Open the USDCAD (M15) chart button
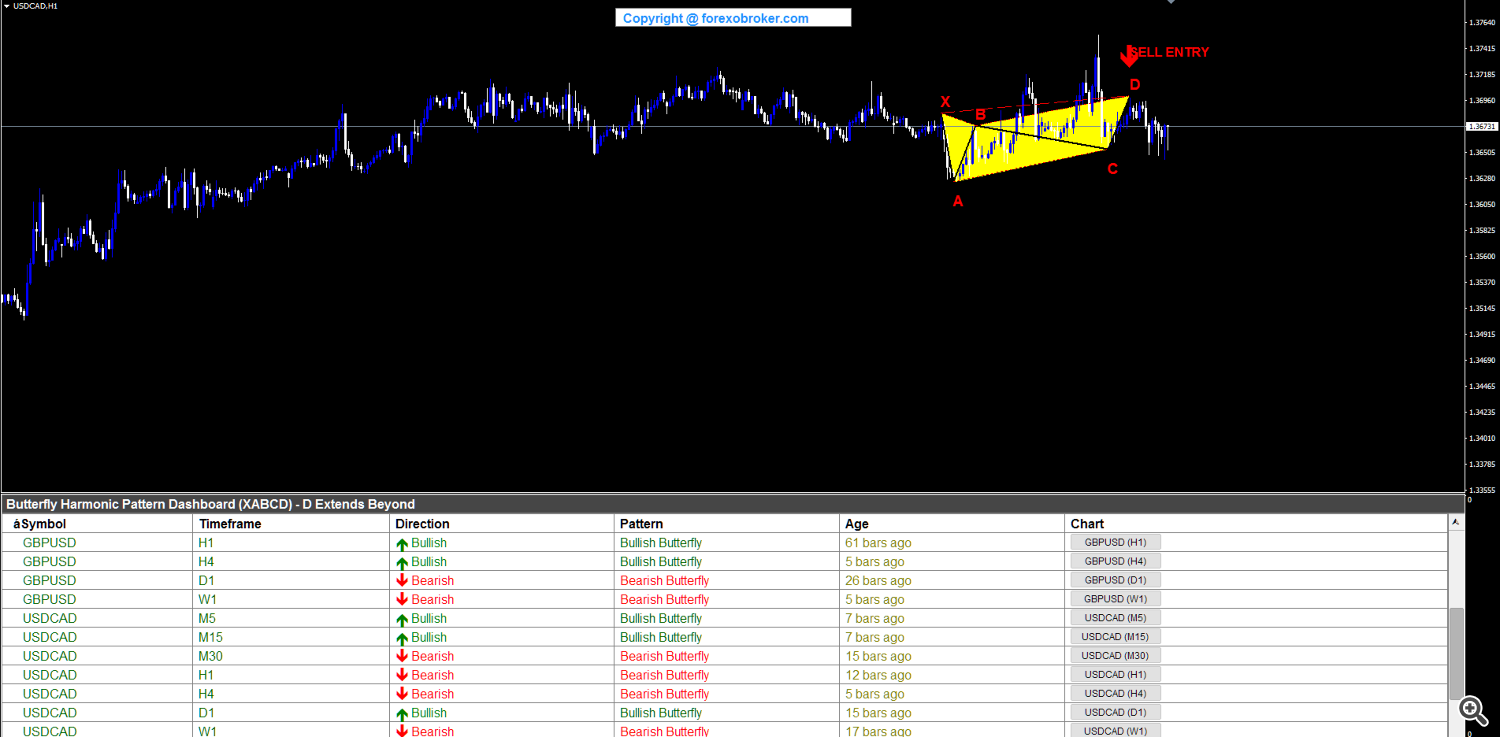This screenshot has height=737, width=1500. click(1115, 637)
